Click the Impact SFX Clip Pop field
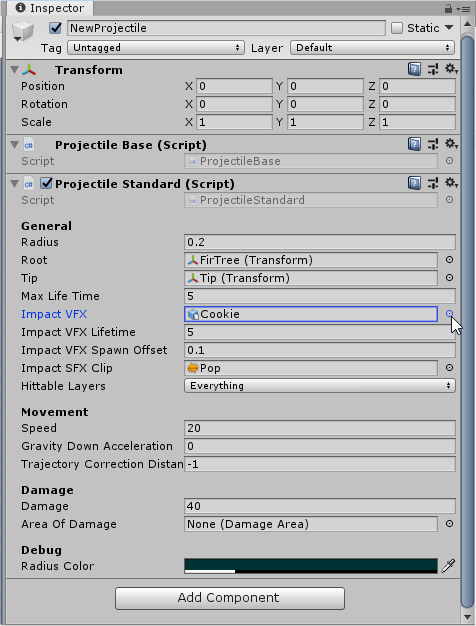This screenshot has width=476, height=626. (311, 368)
